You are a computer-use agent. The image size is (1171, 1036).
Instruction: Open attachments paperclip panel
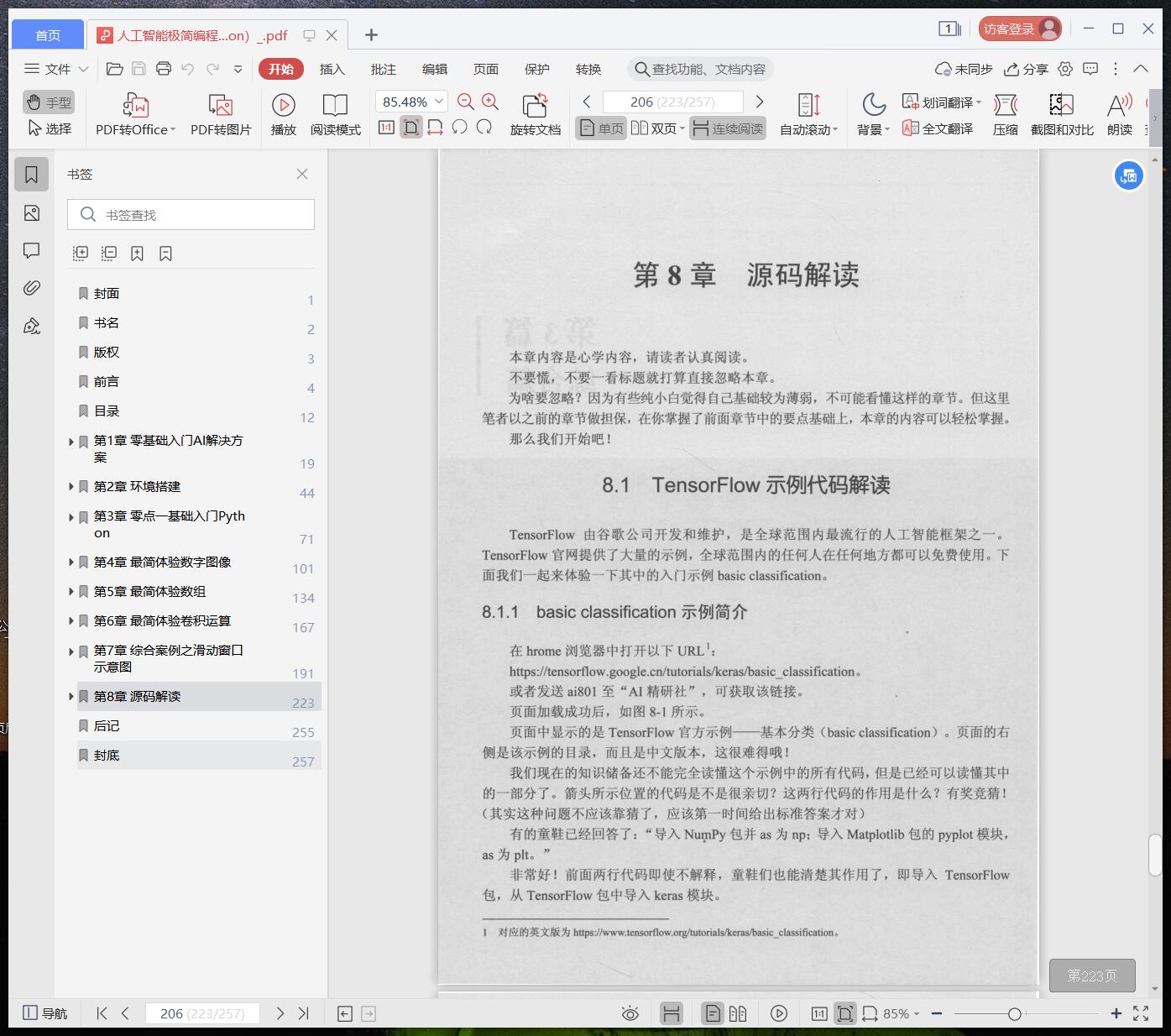32,288
